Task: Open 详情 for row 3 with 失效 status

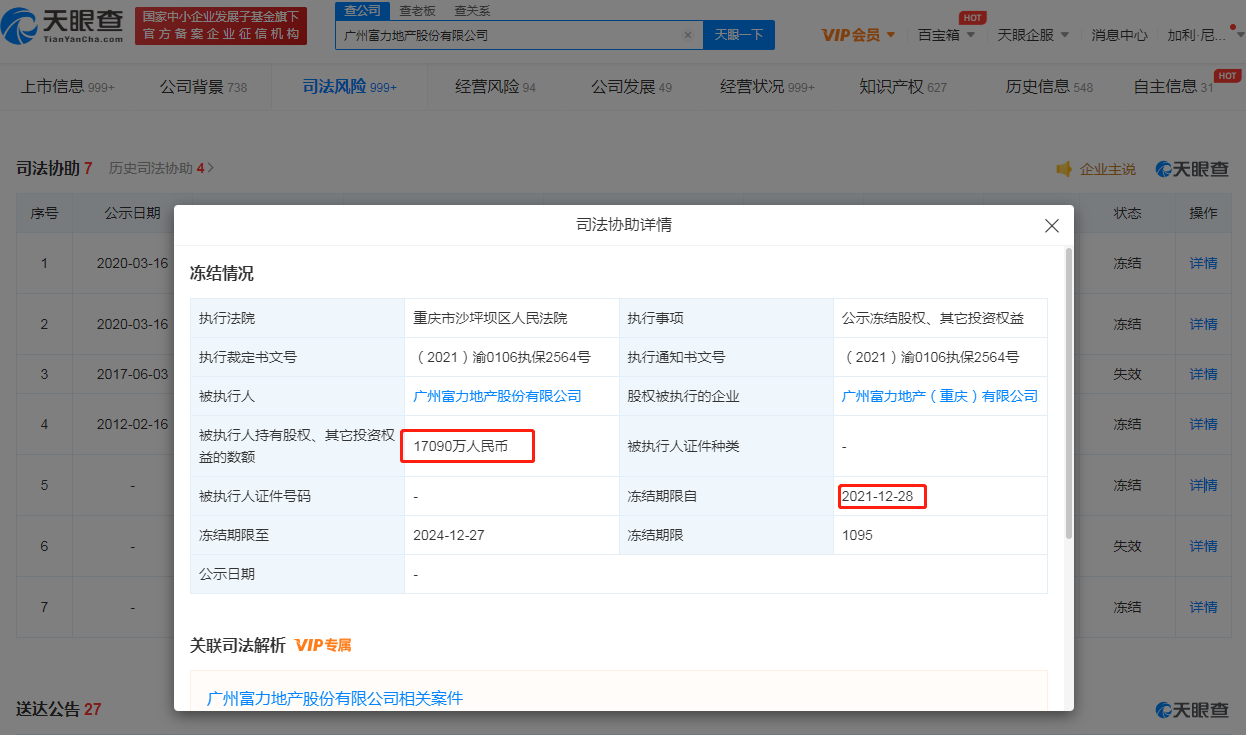Action: point(1203,374)
